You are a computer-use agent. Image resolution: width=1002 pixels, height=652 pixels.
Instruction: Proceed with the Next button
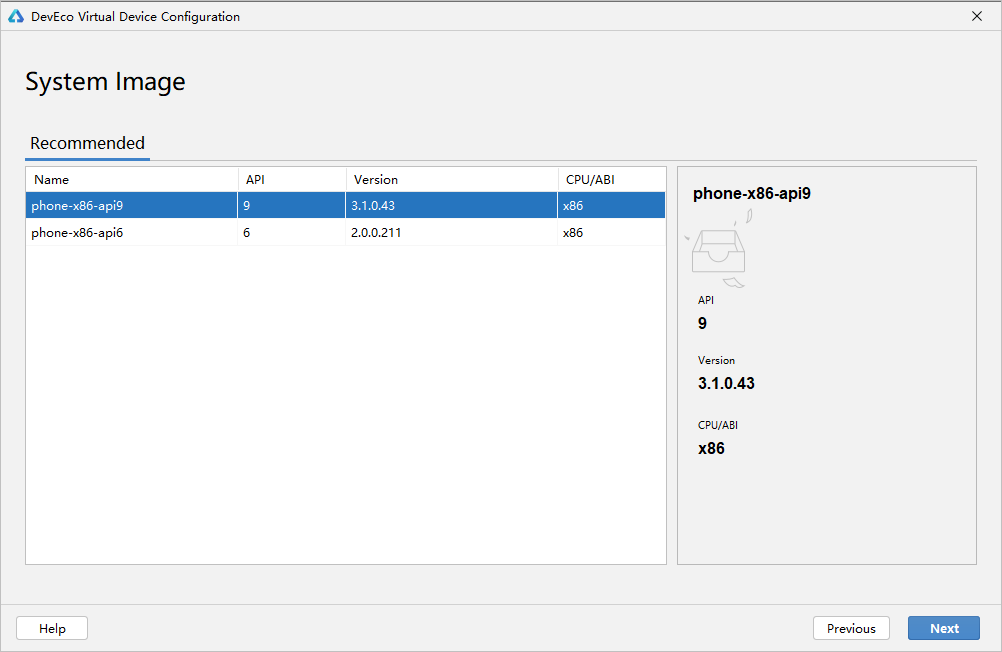click(944, 628)
